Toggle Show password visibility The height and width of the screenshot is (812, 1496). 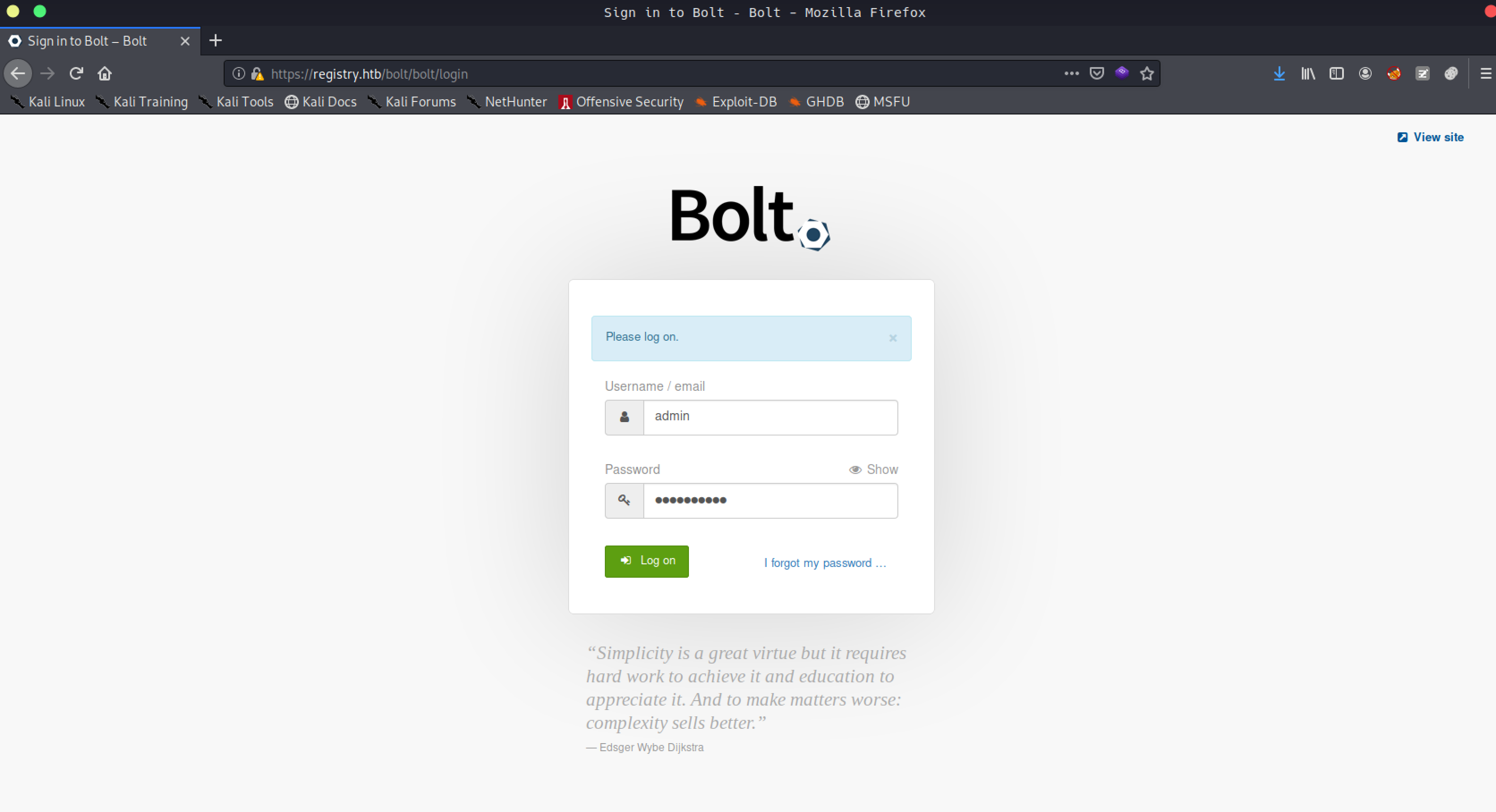[873, 469]
